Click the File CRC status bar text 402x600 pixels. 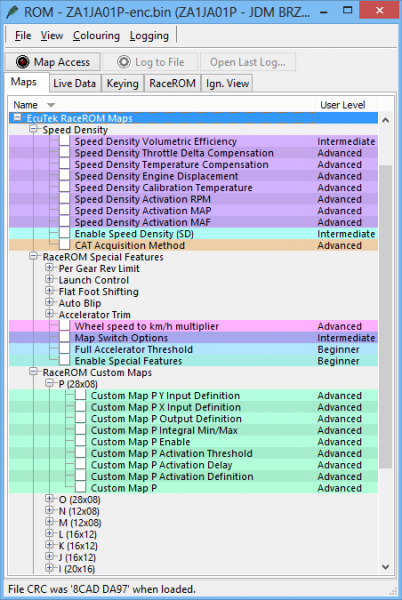tap(101, 589)
